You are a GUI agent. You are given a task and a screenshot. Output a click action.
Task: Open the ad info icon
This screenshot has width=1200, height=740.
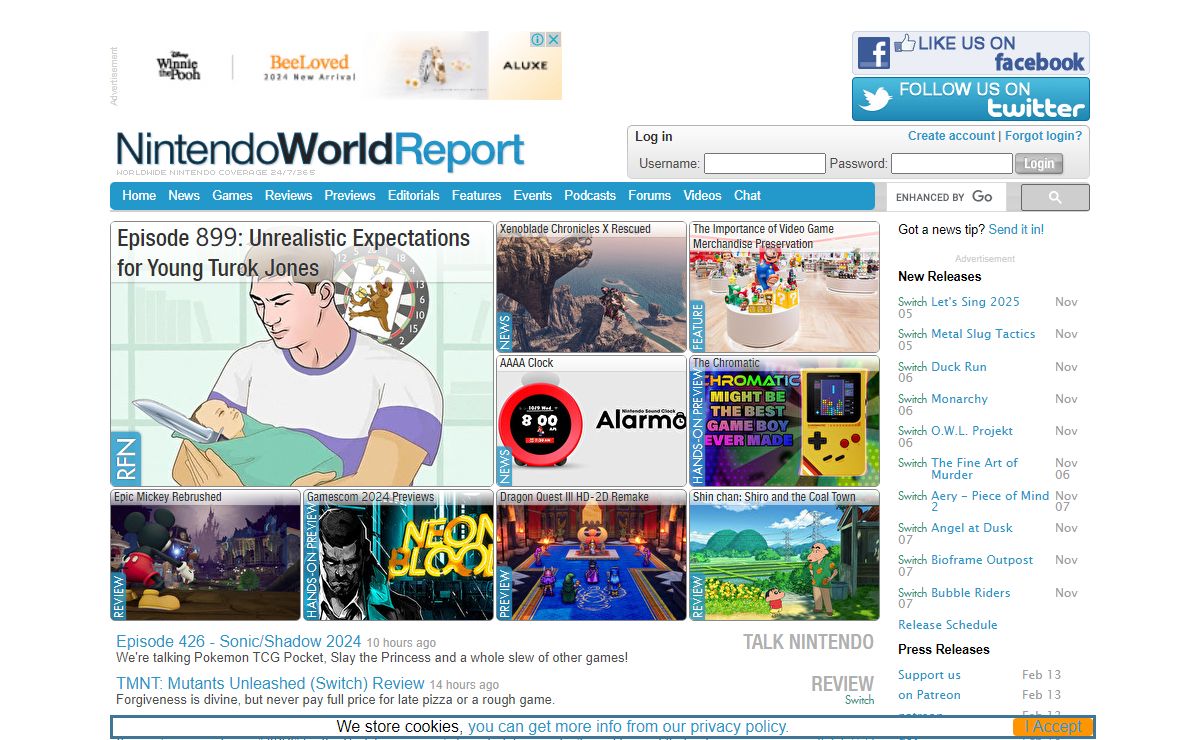pyautogui.click(x=538, y=39)
